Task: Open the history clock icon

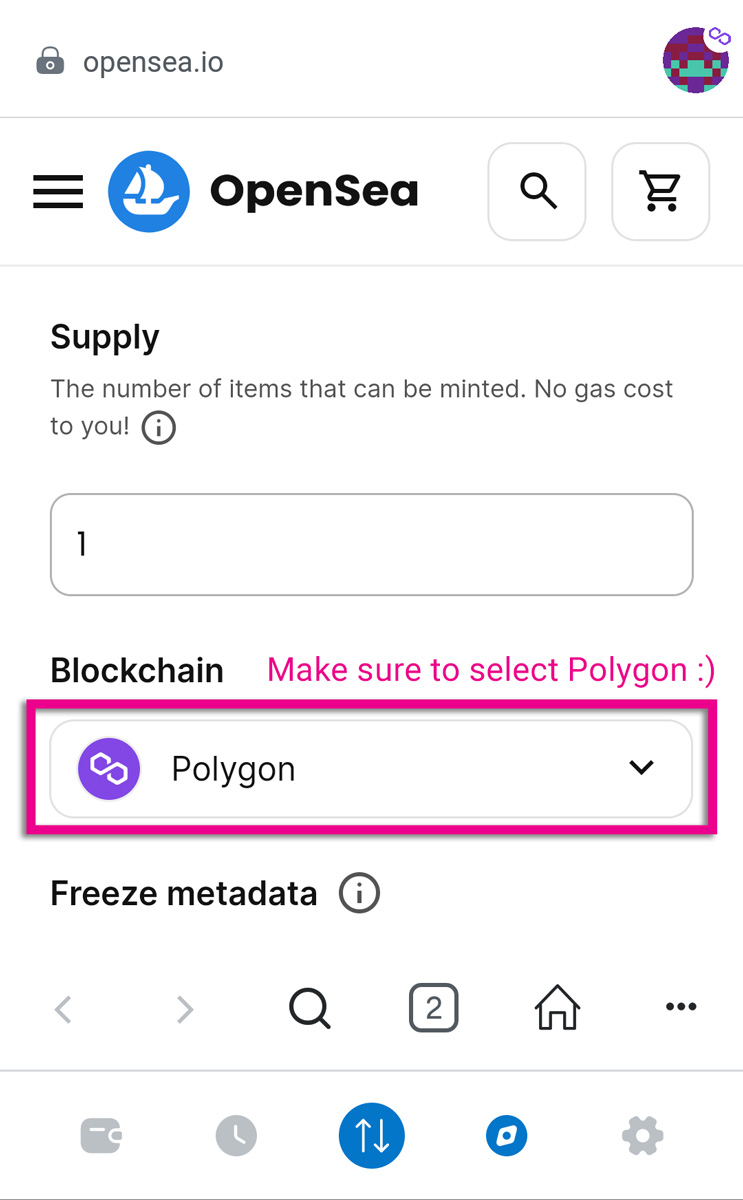Action: (236, 1136)
